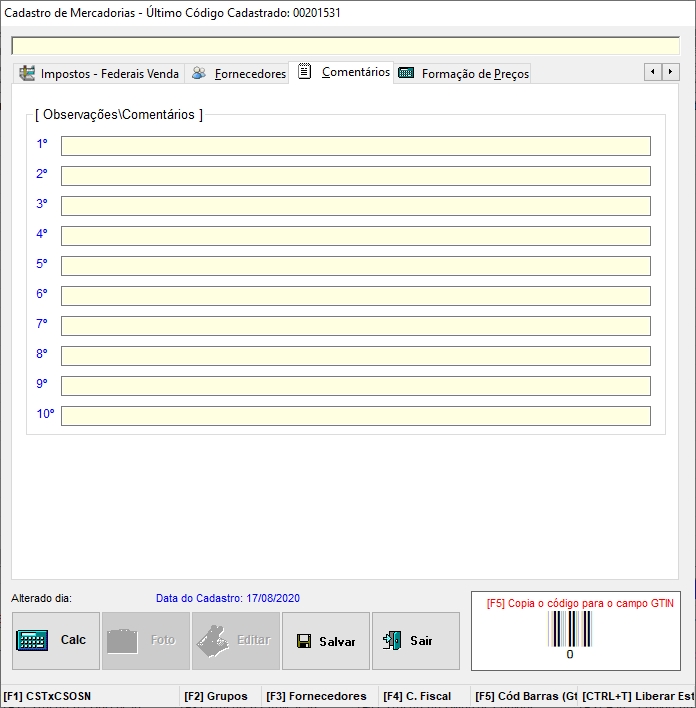The width and height of the screenshot is (696, 708).
Task: Click the Comentários tab notepad icon
Action: click(x=305, y=72)
